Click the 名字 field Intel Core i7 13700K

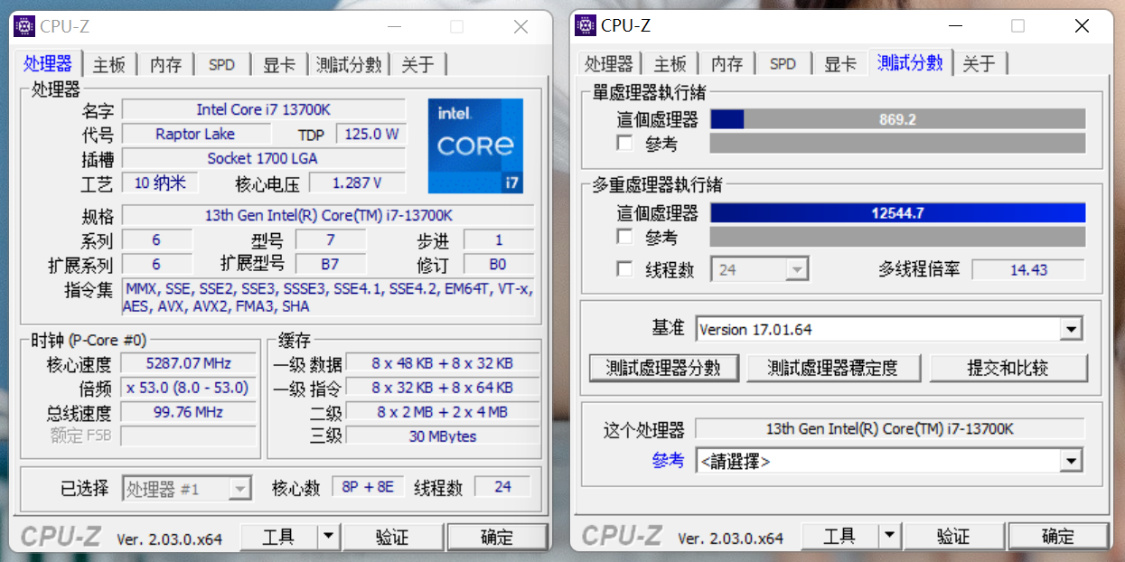pos(263,110)
